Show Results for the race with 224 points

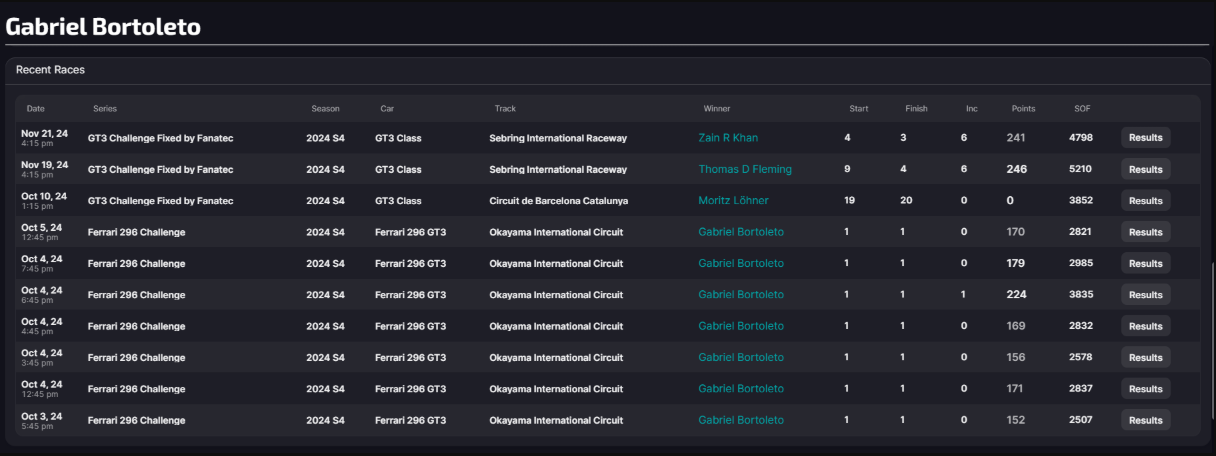(x=1145, y=295)
